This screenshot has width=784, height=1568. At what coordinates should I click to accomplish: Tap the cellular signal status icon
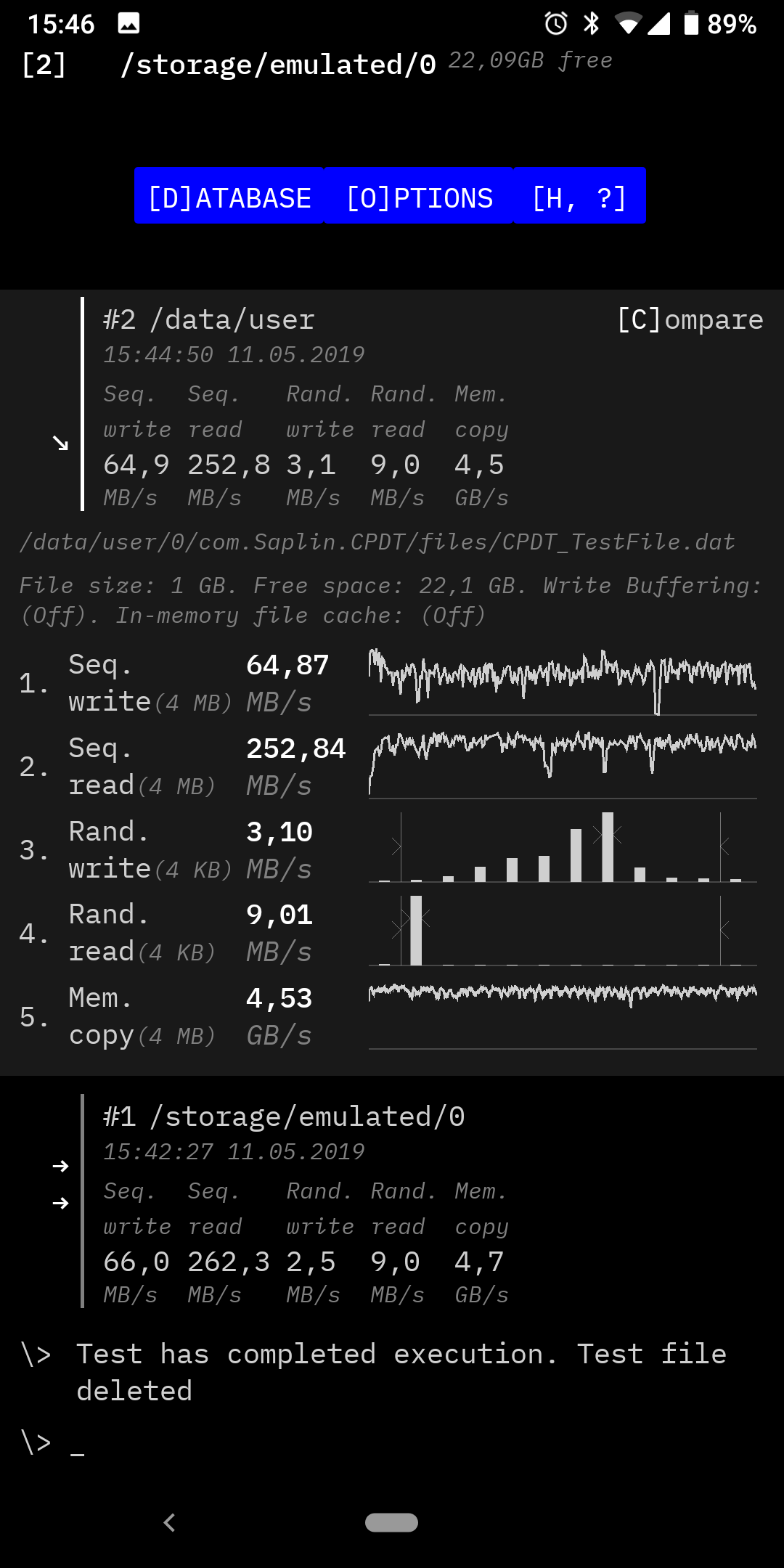tap(659, 24)
